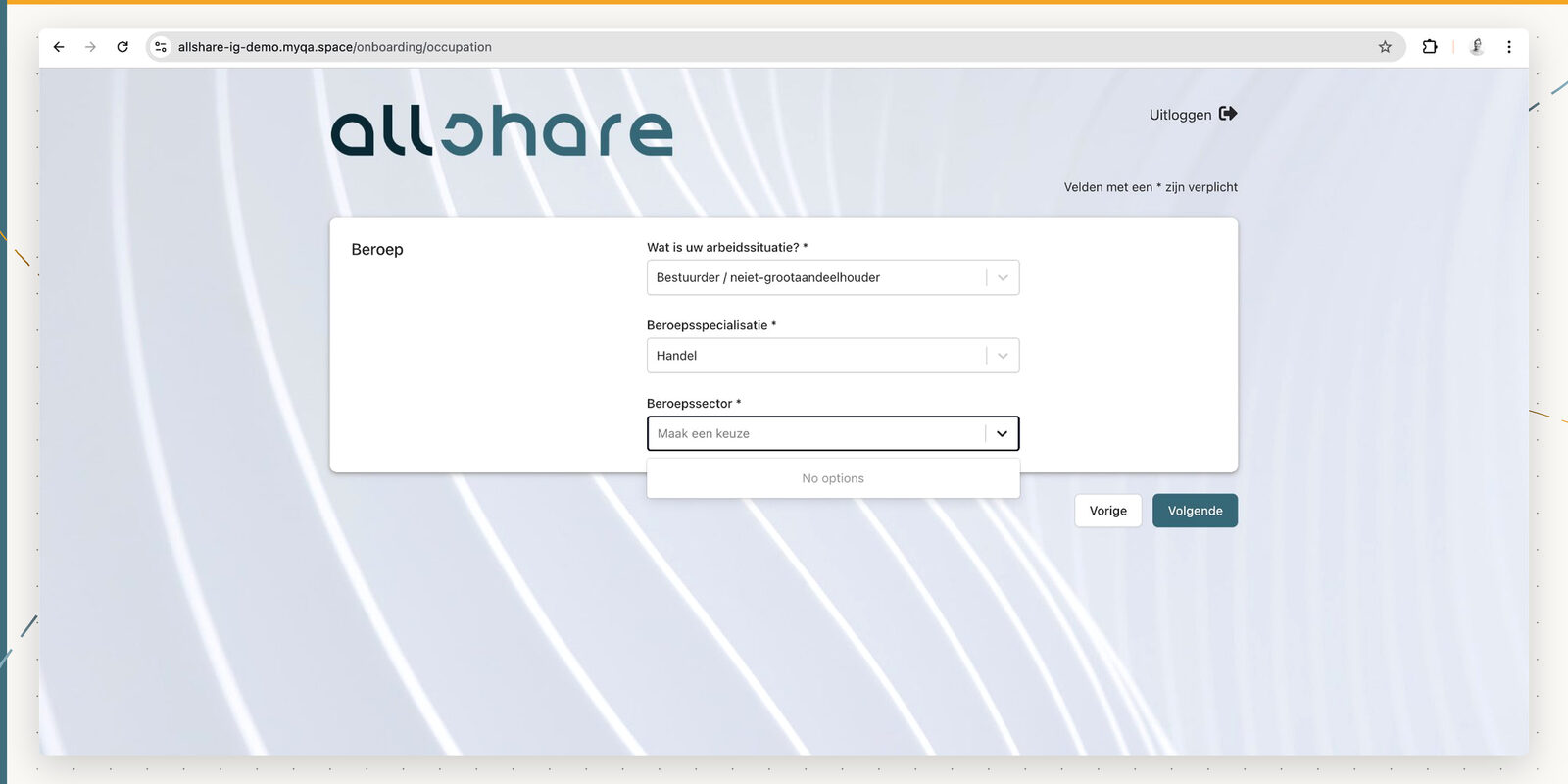This screenshot has height=784, width=1568.
Task: Click the browser back arrow
Action: pyautogui.click(x=59, y=47)
